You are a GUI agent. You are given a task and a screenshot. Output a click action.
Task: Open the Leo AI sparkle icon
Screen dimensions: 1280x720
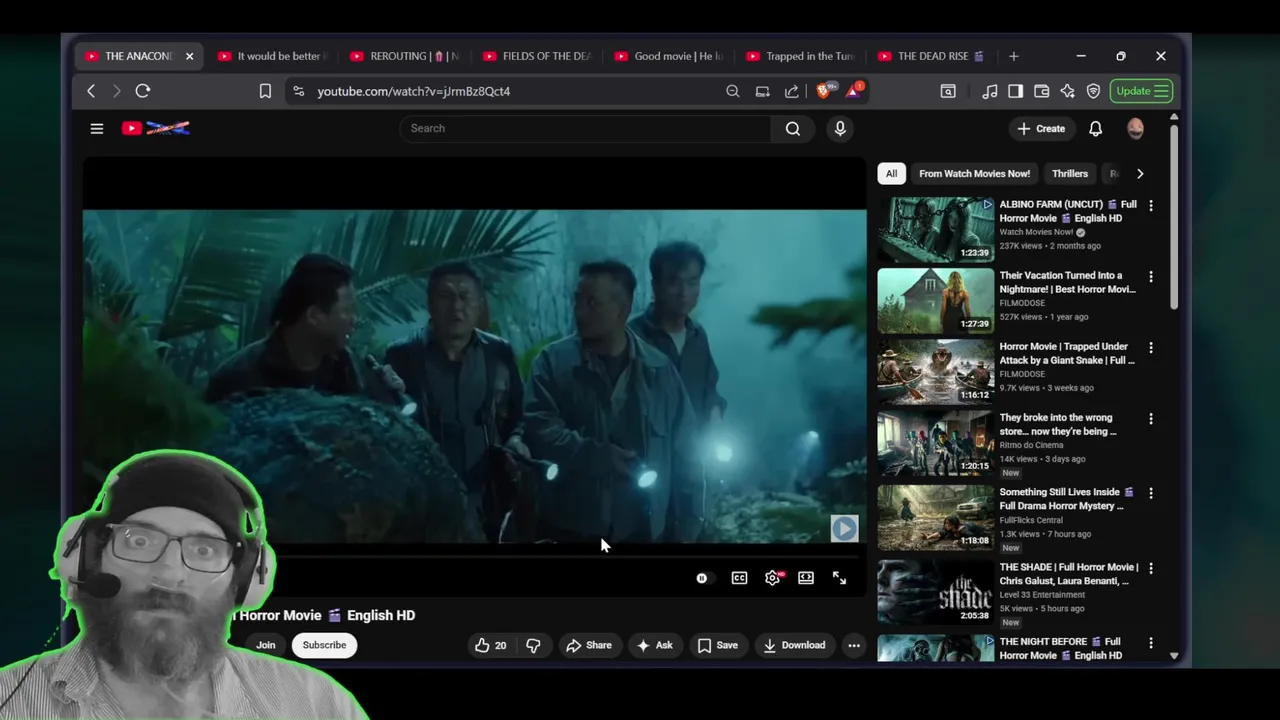click(x=1068, y=91)
